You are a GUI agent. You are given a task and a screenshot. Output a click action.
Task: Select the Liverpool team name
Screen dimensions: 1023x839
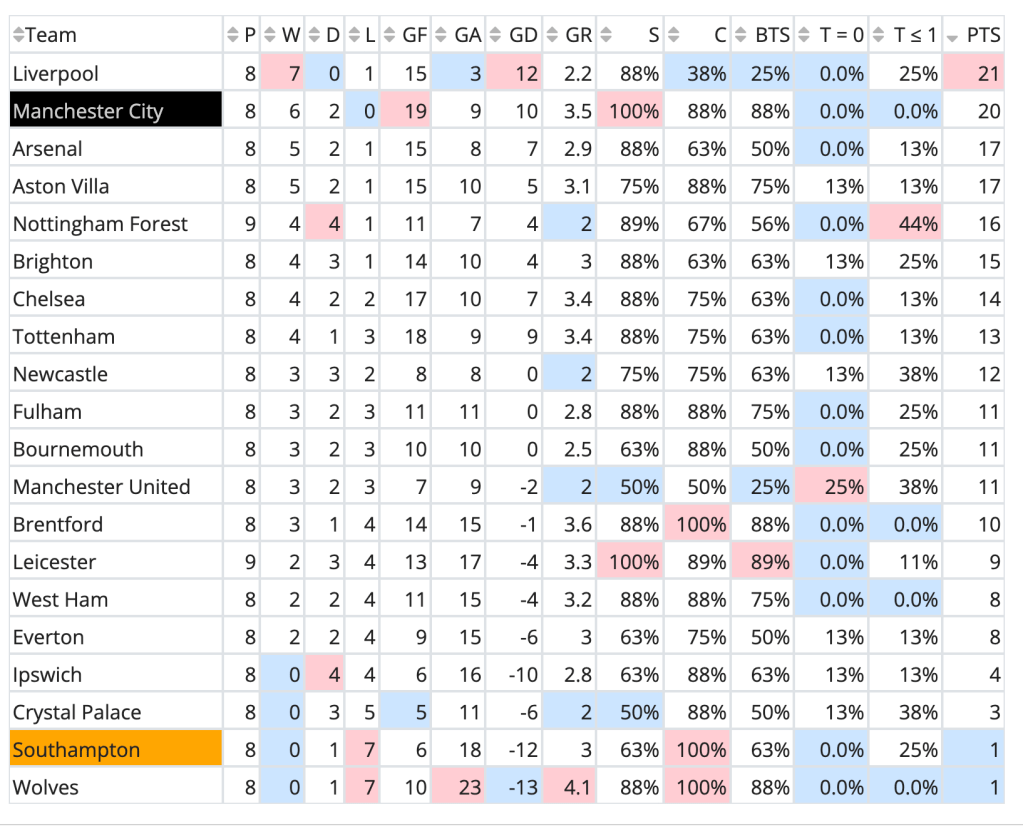tap(56, 74)
